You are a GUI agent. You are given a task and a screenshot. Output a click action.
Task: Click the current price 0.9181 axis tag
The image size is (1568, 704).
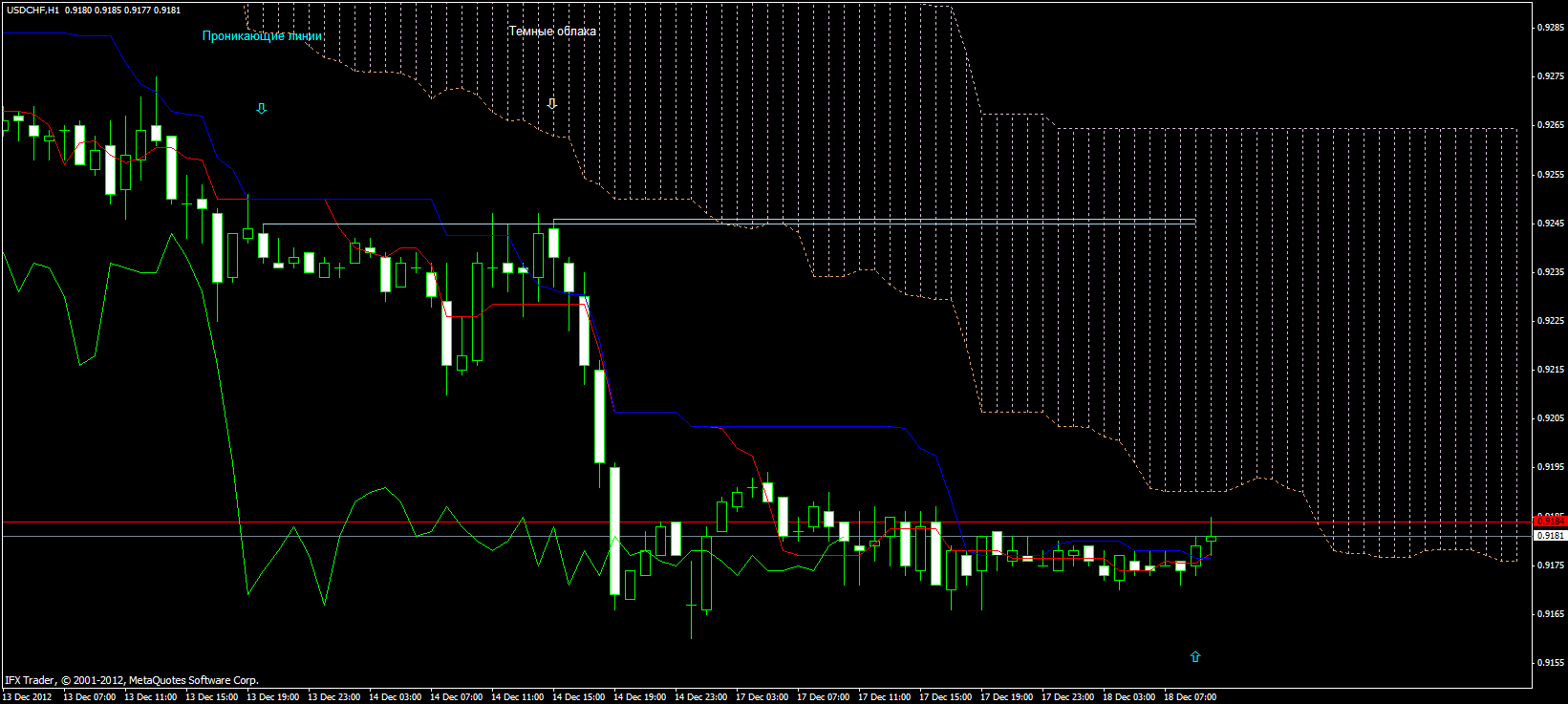pyautogui.click(x=1550, y=536)
